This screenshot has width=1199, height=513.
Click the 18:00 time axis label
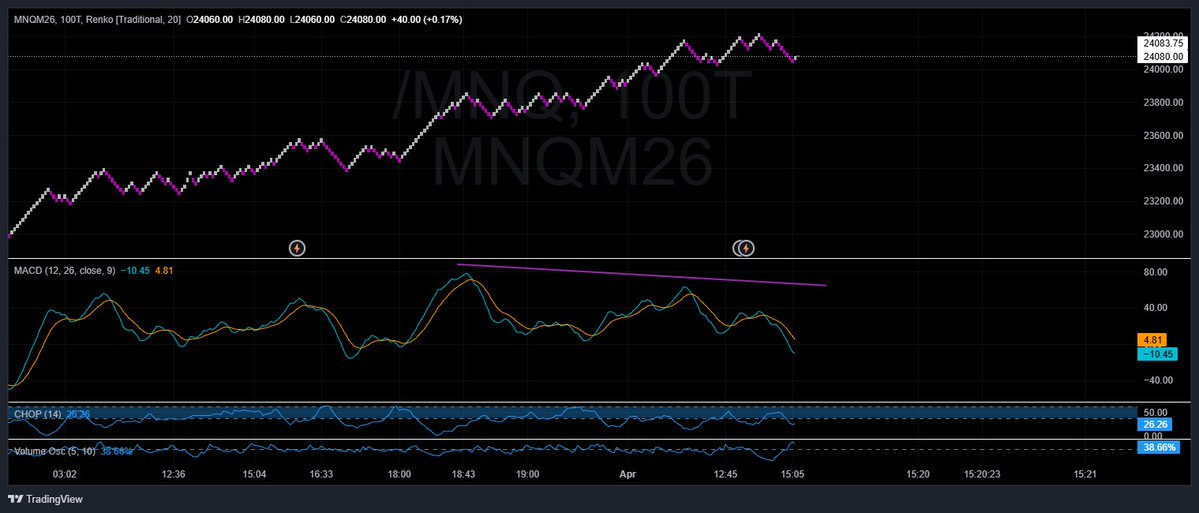[x=400, y=474]
